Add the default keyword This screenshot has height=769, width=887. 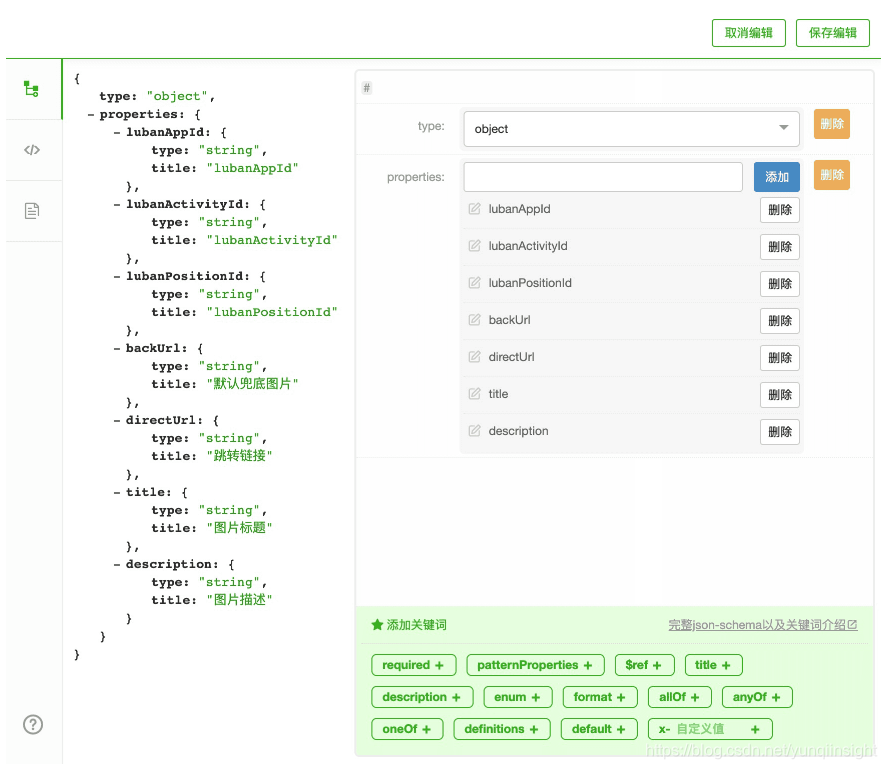[x=599, y=729]
